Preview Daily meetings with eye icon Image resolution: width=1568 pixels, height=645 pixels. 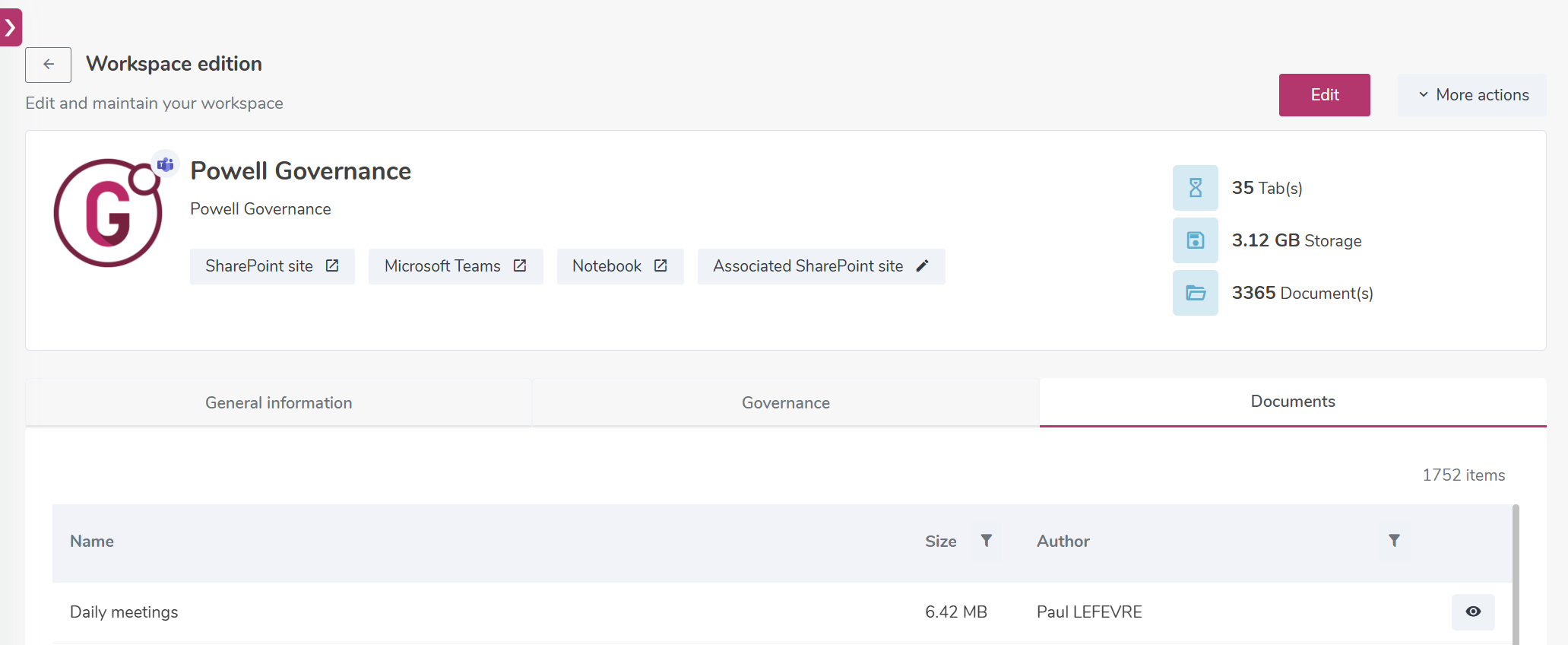1473,612
